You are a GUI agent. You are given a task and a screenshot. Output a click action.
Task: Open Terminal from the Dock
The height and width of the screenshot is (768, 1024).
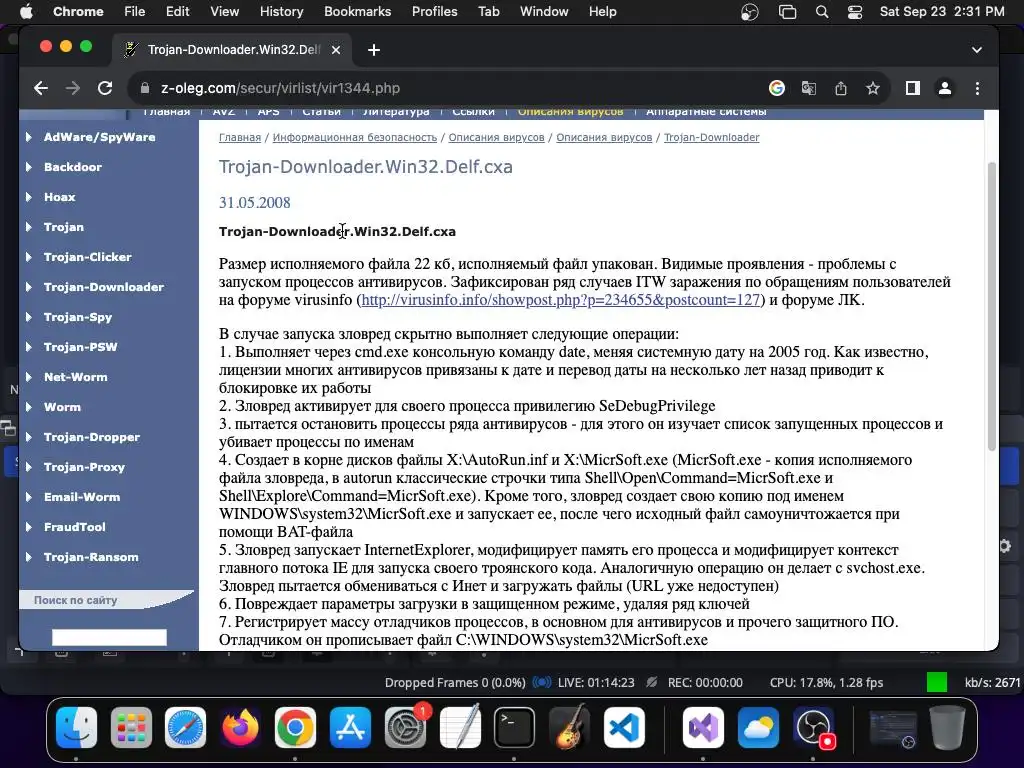click(x=514, y=728)
